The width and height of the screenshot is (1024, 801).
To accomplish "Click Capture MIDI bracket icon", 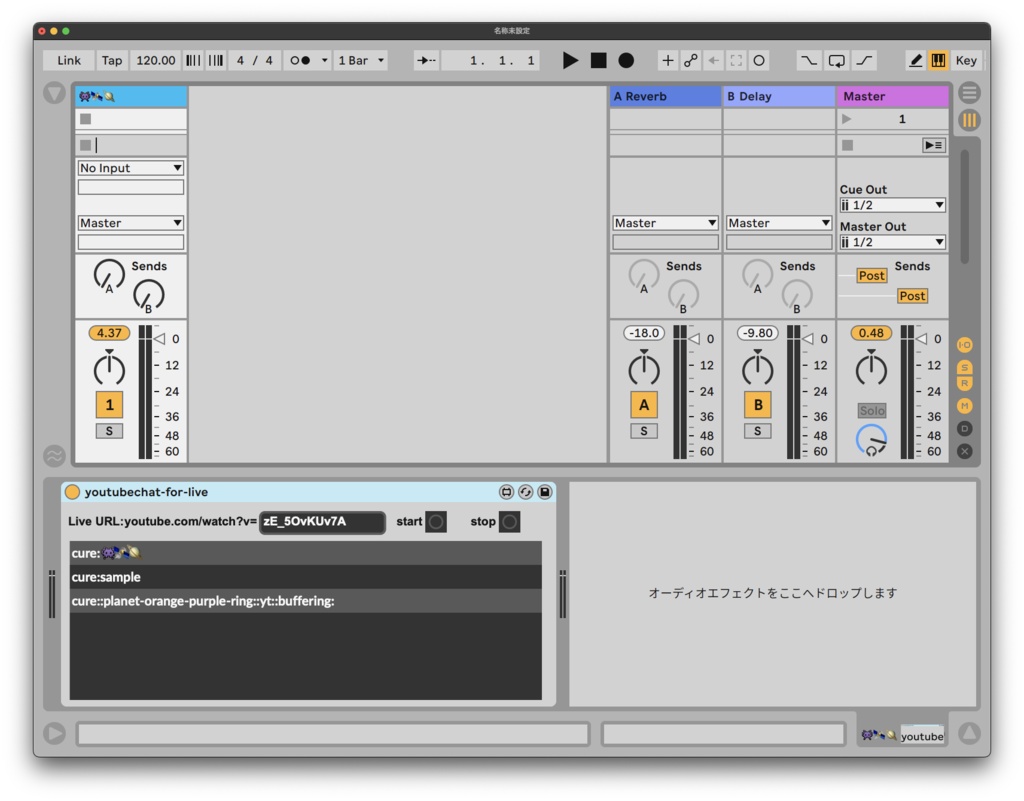I will pyautogui.click(x=736, y=61).
